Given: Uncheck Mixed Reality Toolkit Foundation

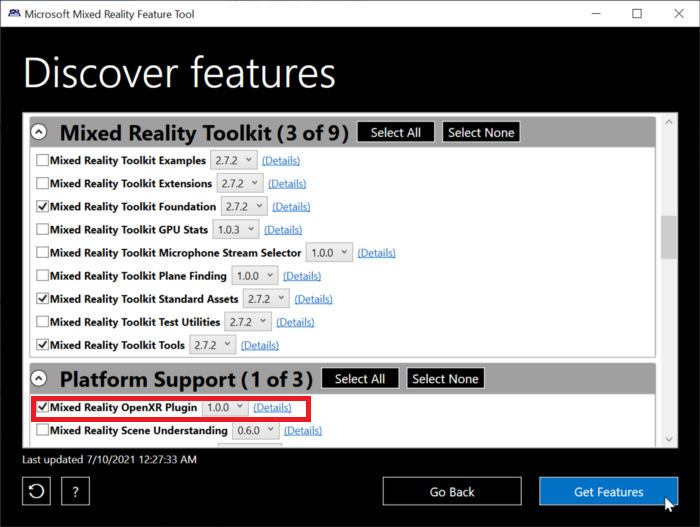Looking at the screenshot, I should (42, 206).
